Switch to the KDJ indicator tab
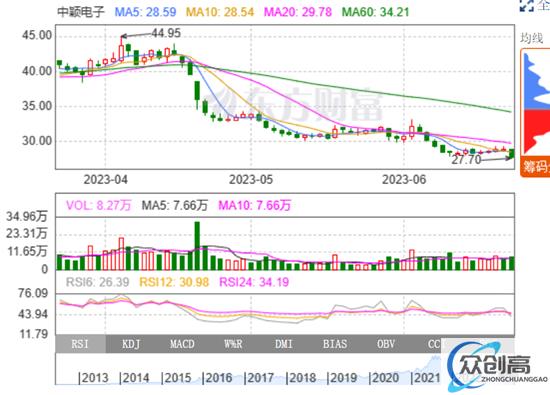Viewport: 550px width, 395px height. [x=131, y=344]
